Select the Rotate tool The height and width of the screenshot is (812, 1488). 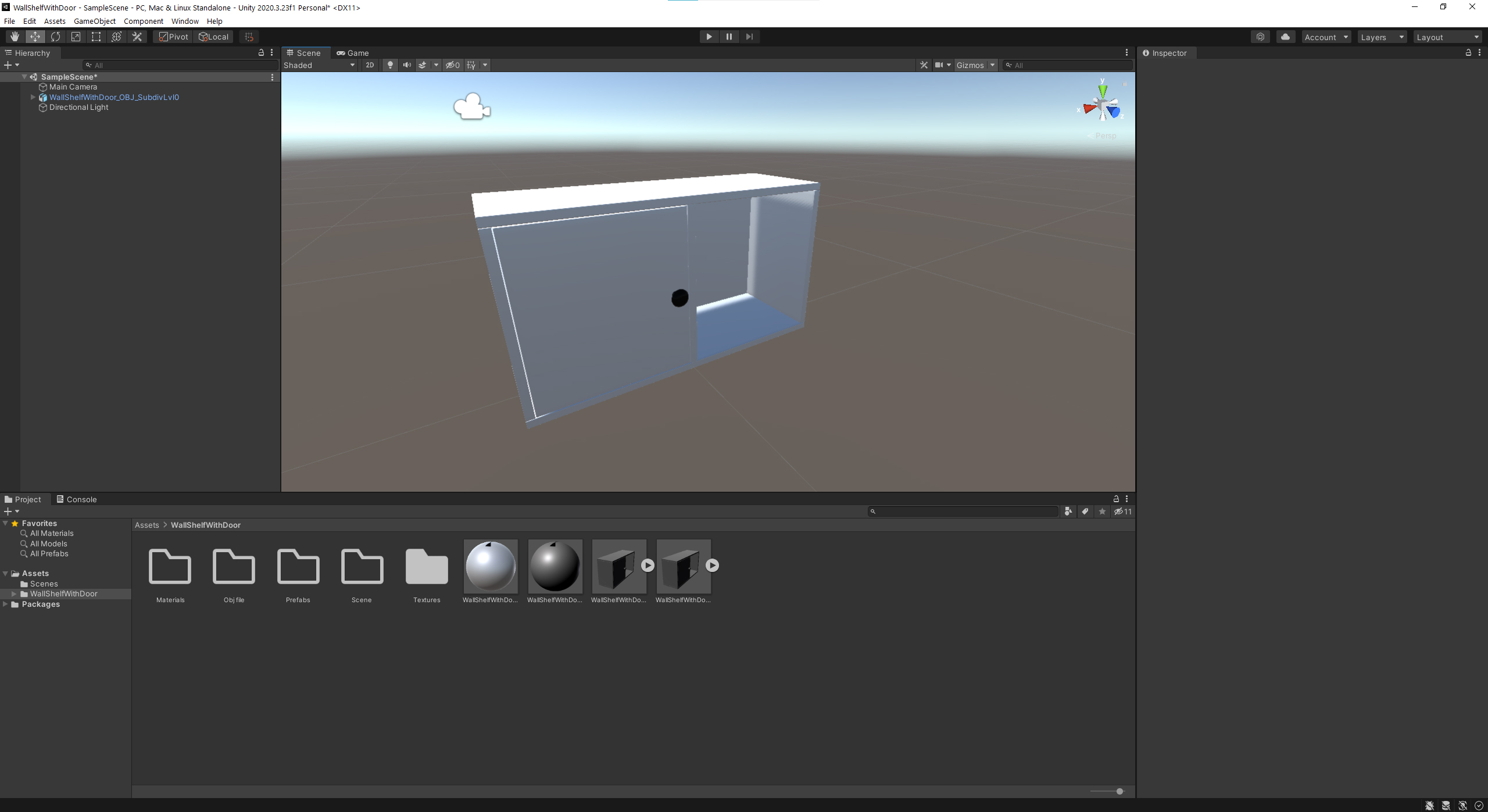tap(55, 37)
